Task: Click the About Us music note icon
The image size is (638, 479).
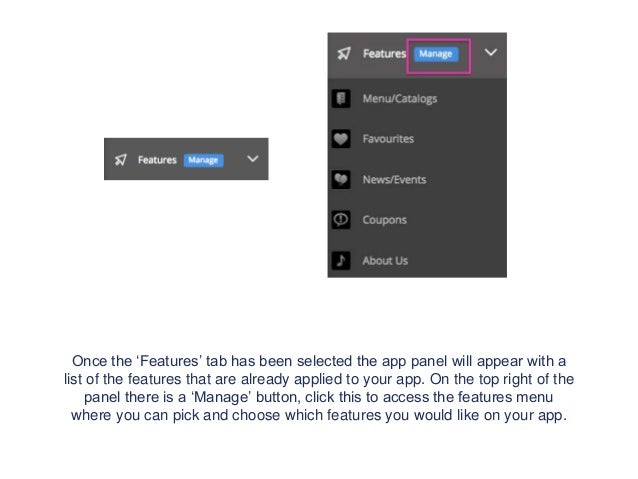Action: pos(341,260)
